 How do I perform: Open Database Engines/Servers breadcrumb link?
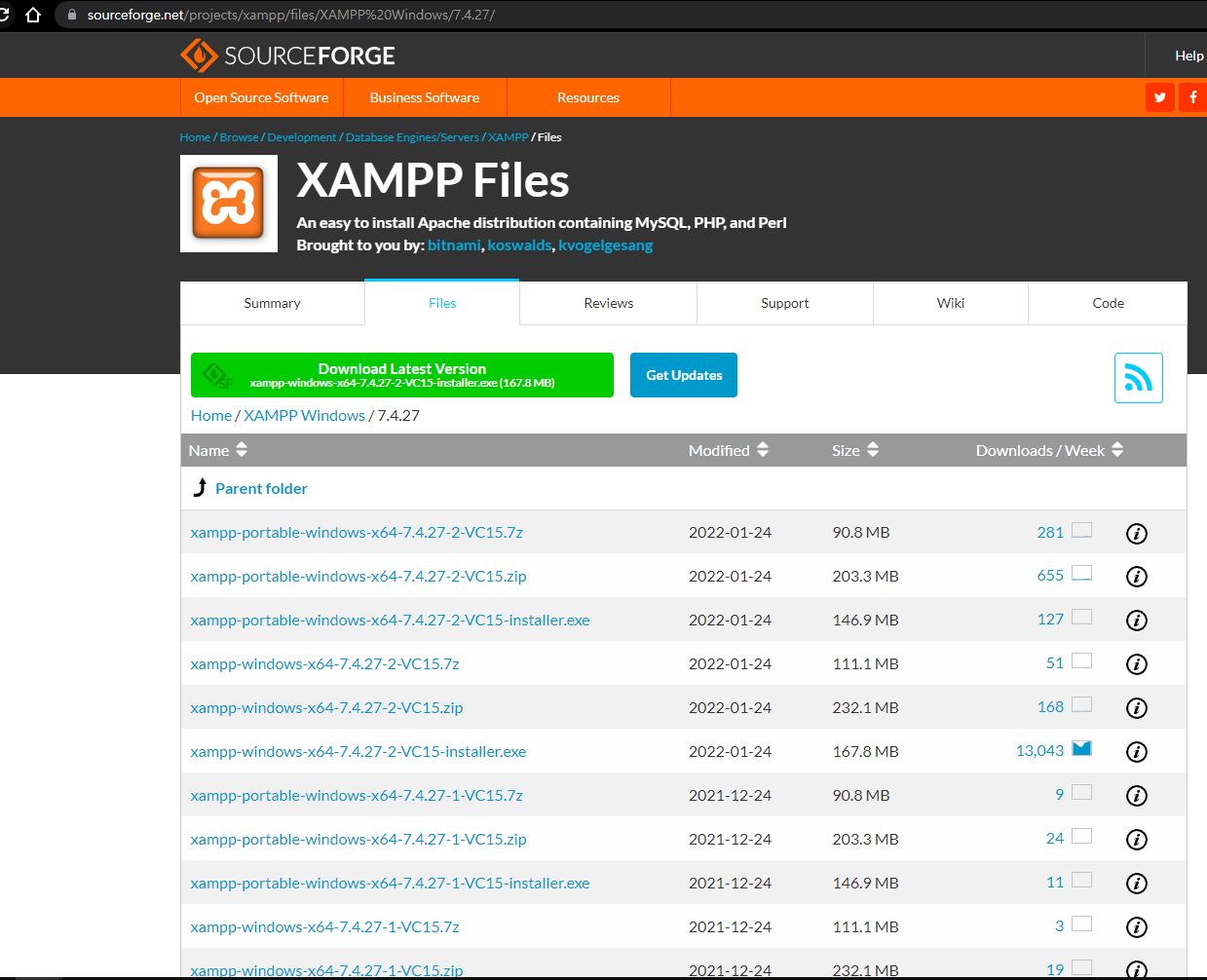[412, 137]
